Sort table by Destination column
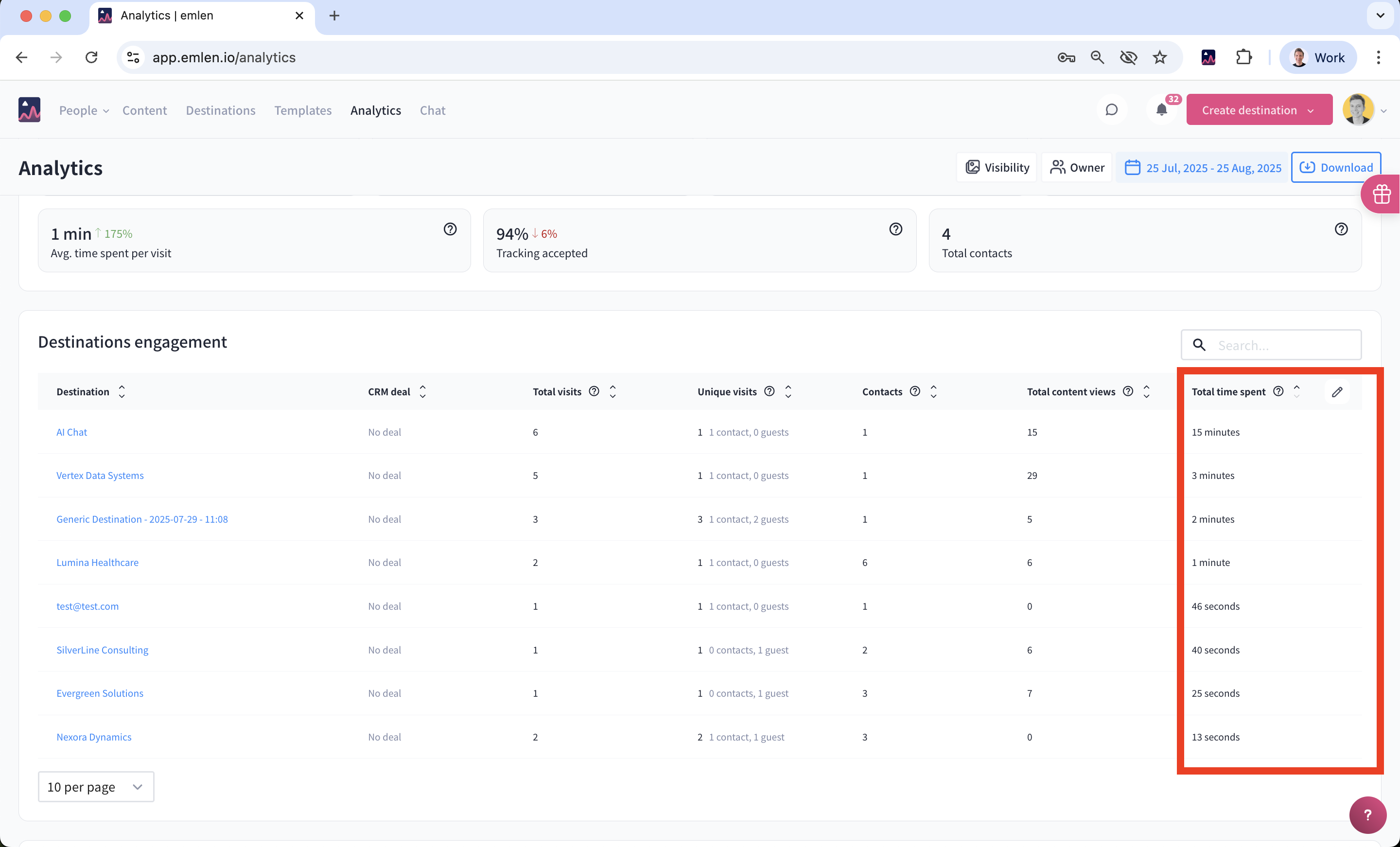This screenshot has width=1400, height=847. click(x=122, y=392)
